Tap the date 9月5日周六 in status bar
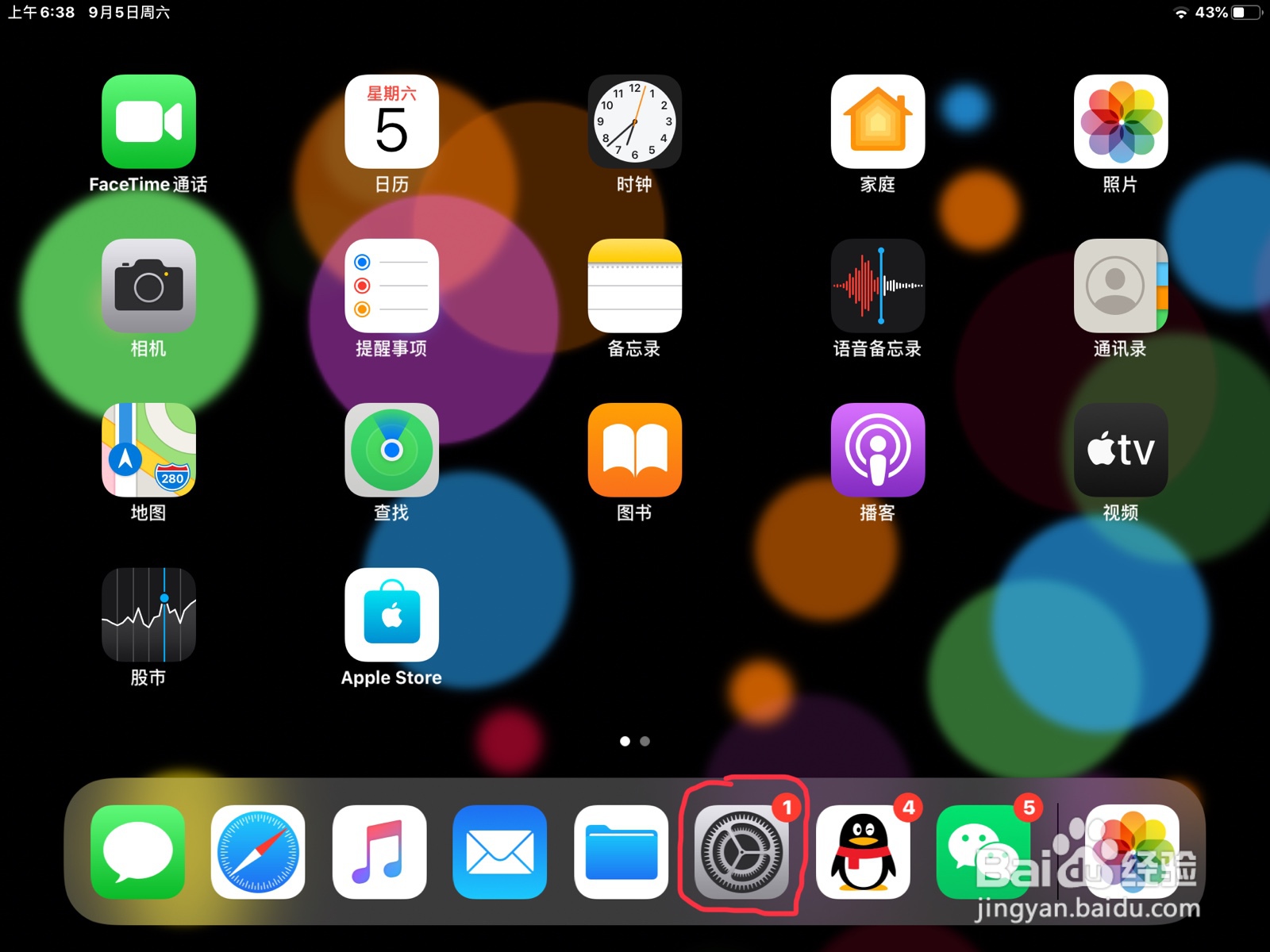Viewport: 1270px width, 952px height. click(129, 13)
